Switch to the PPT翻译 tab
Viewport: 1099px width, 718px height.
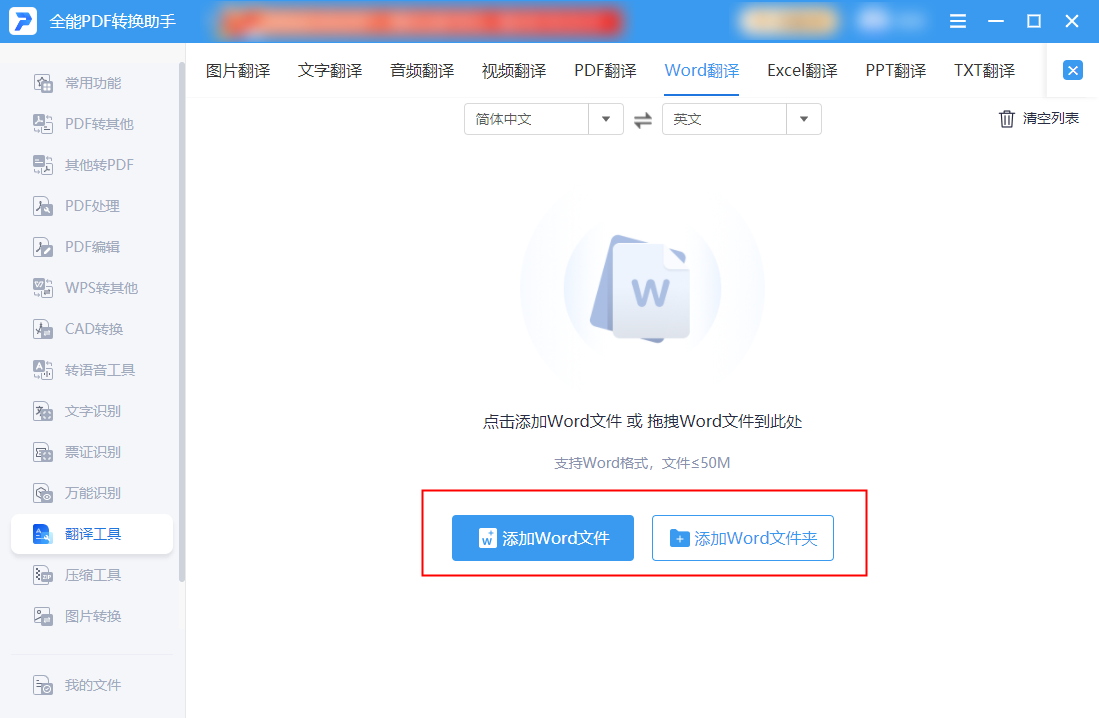(896, 71)
